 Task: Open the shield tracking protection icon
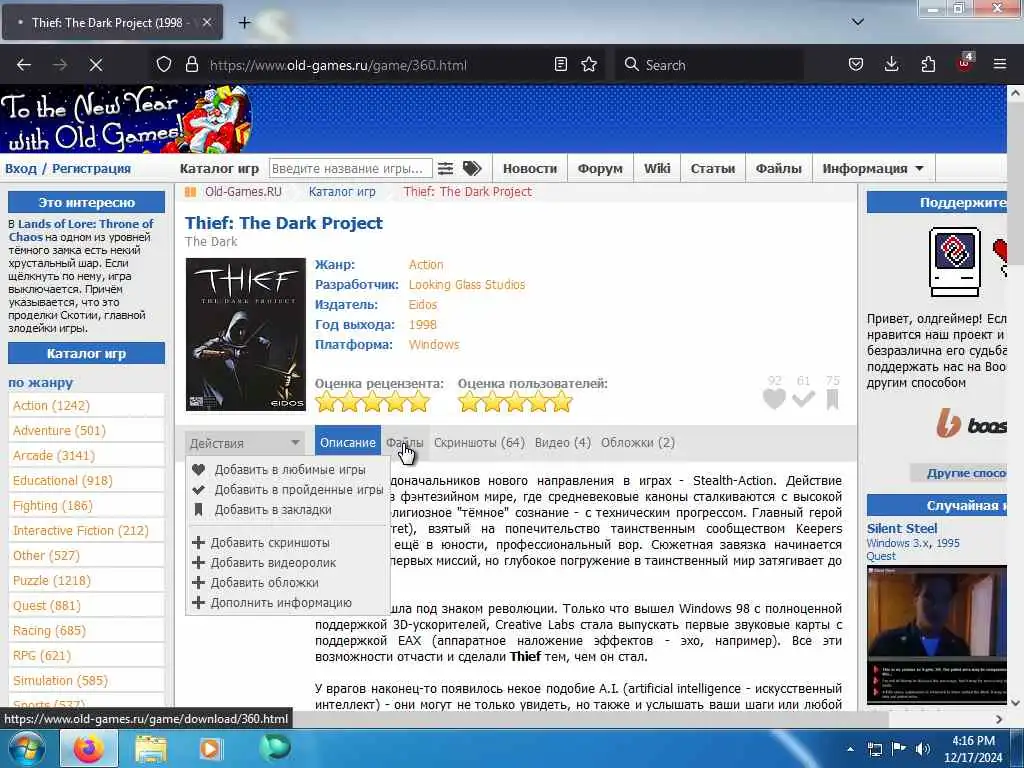tap(164, 65)
